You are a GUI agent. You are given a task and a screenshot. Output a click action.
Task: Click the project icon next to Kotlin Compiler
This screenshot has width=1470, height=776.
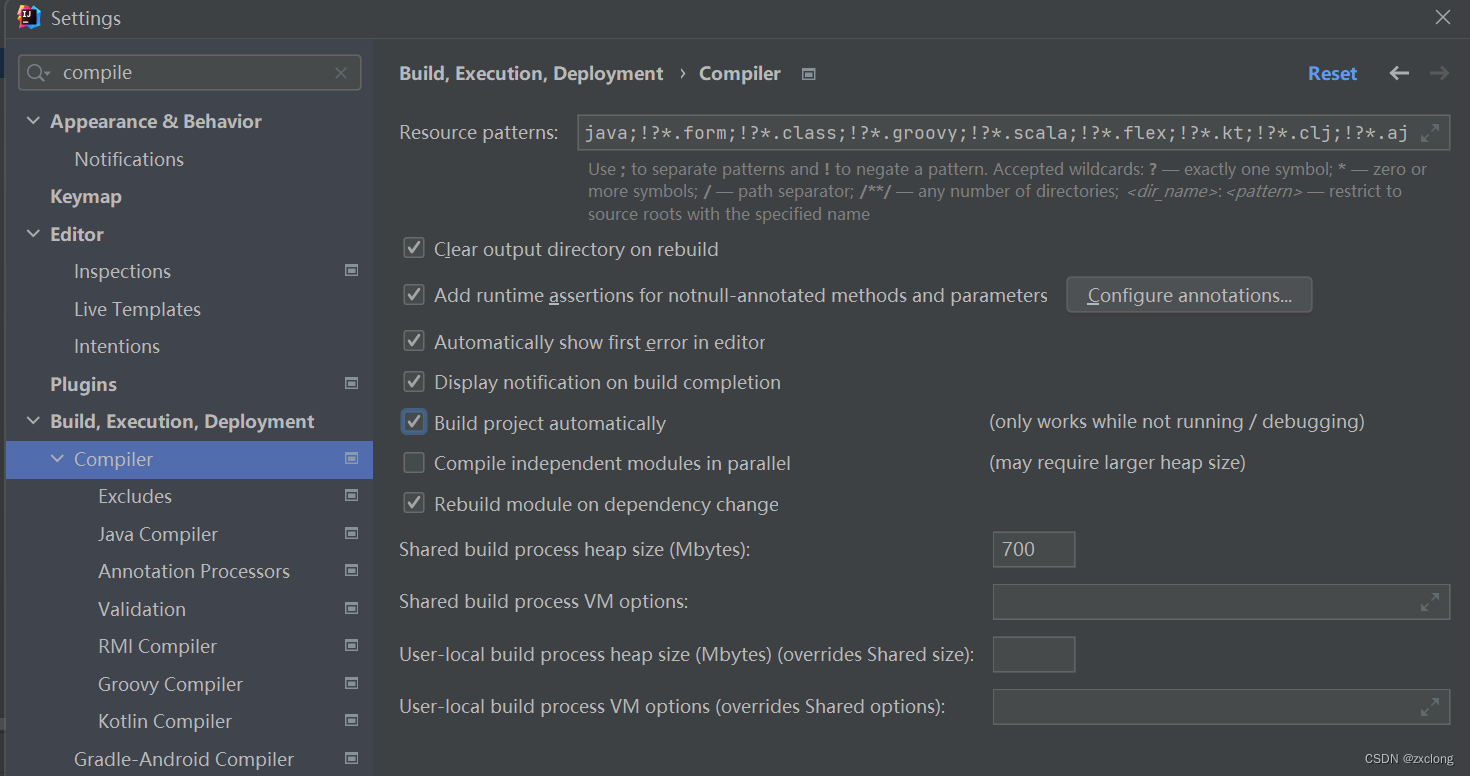point(351,721)
